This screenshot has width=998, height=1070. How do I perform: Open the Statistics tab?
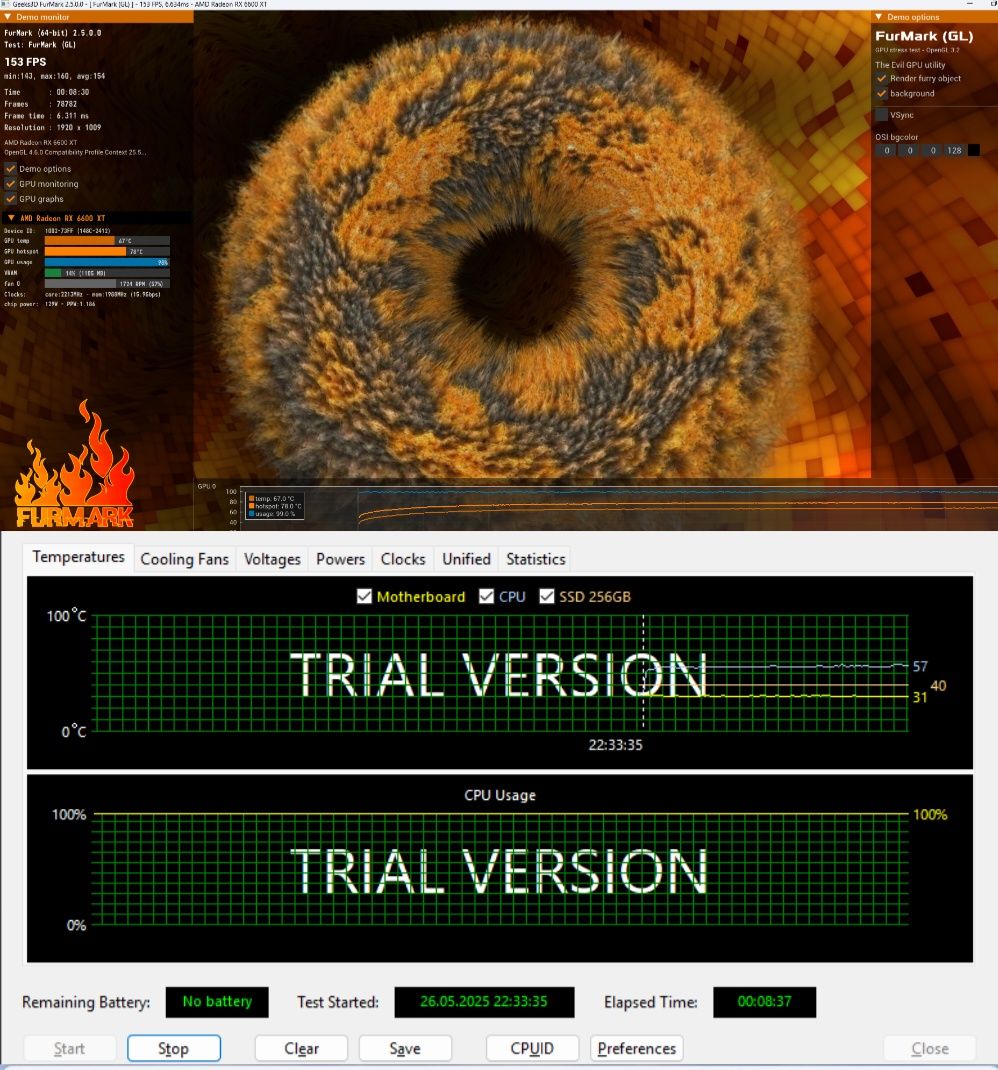click(536, 559)
